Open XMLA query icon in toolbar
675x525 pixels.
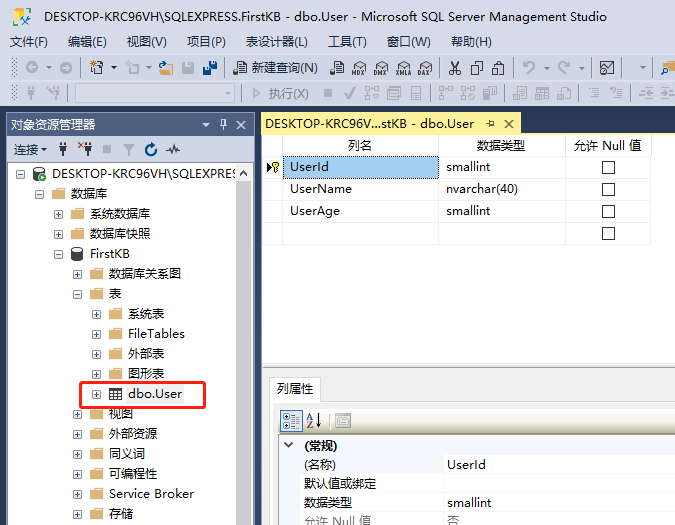403,68
